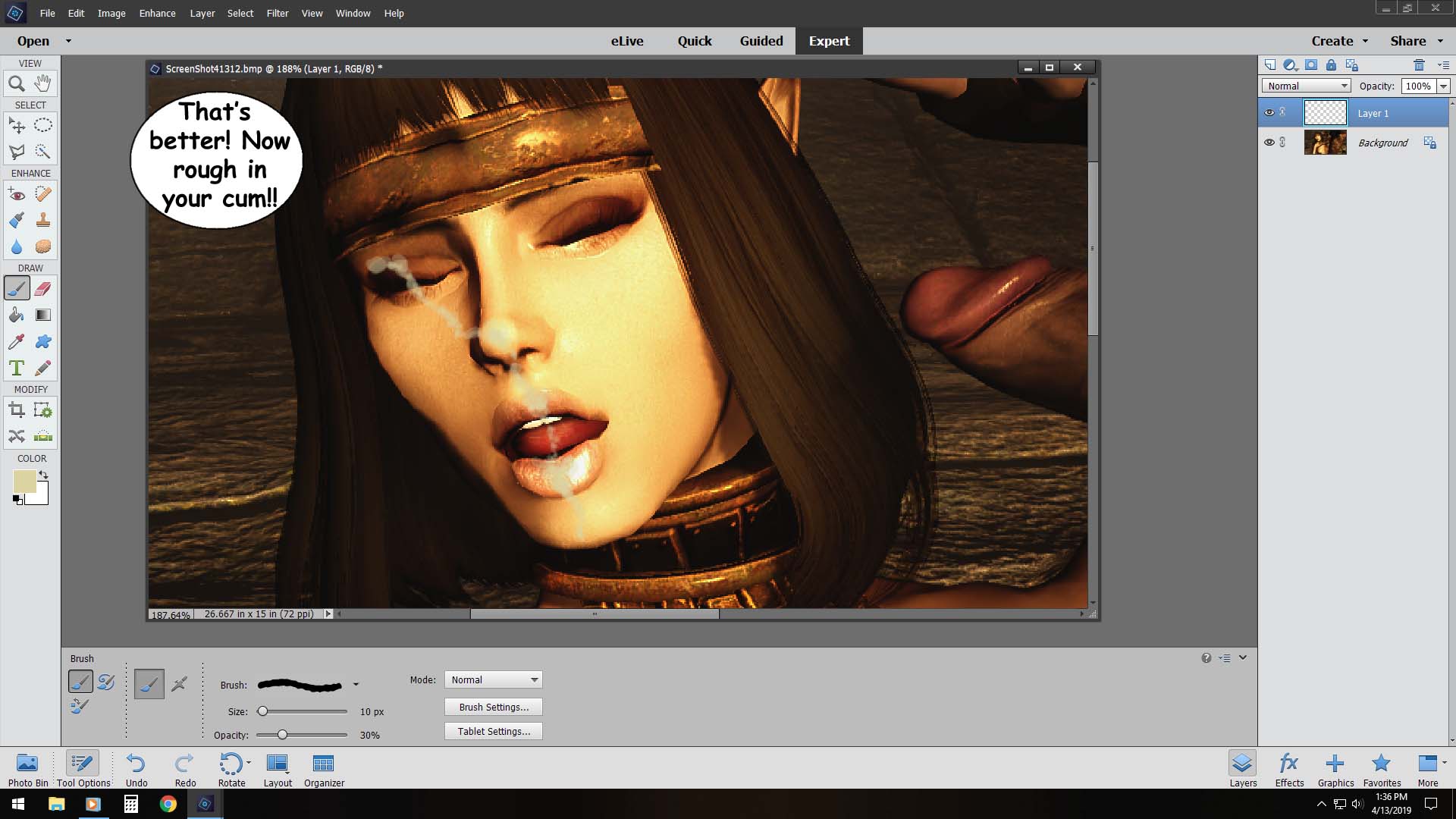1456x819 pixels.
Task: Select the Quick Selection wand tool
Action: (43, 152)
